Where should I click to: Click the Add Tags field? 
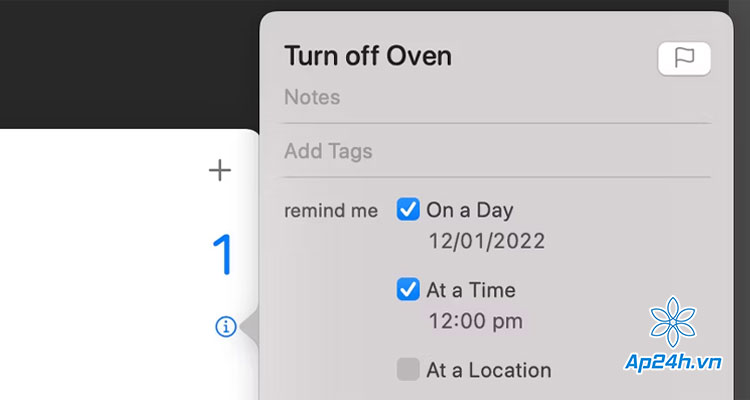tap(497, 151)
